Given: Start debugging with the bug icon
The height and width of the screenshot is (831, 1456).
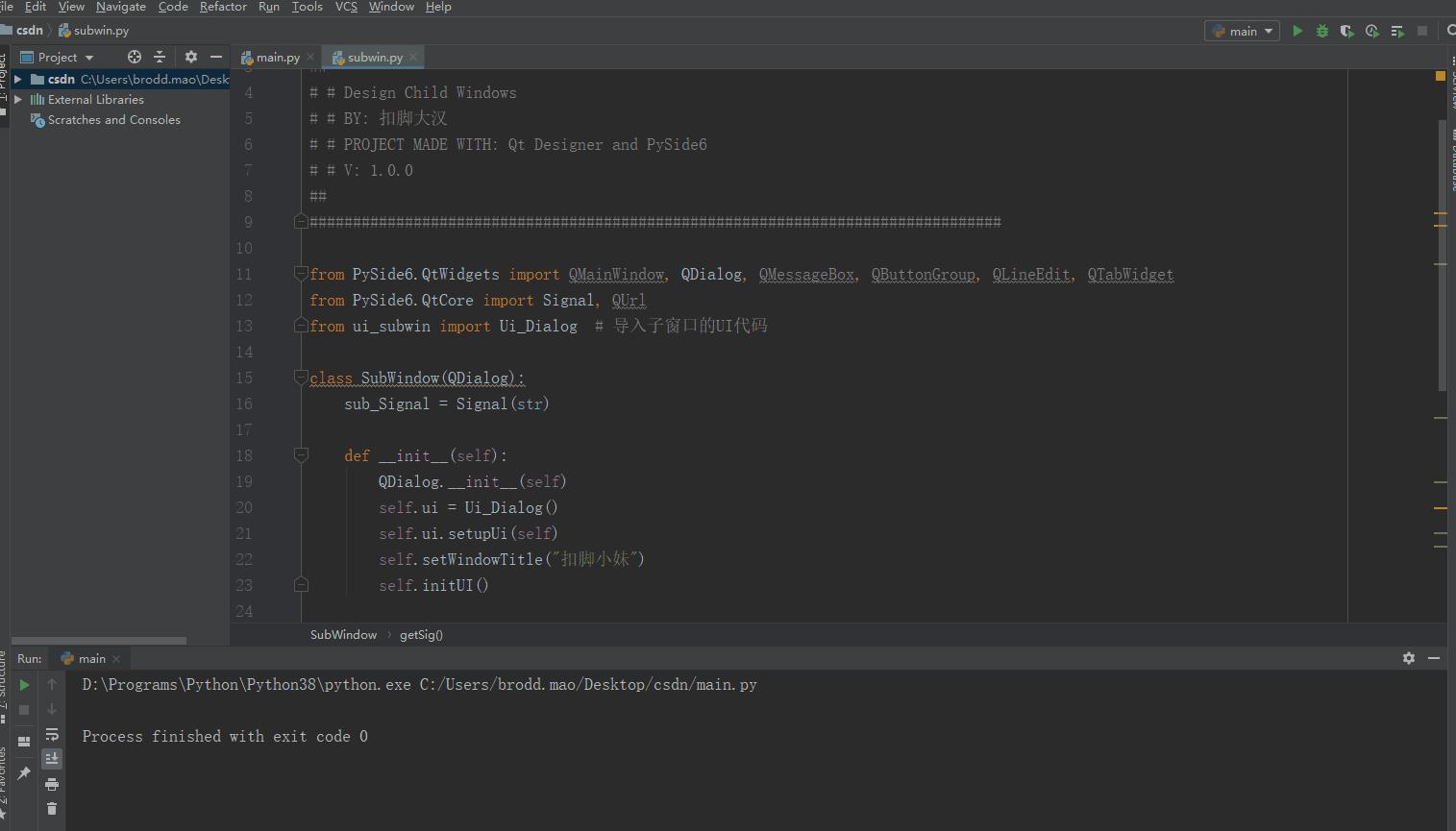Looking at the screenshot, I should click(1321, 30).
